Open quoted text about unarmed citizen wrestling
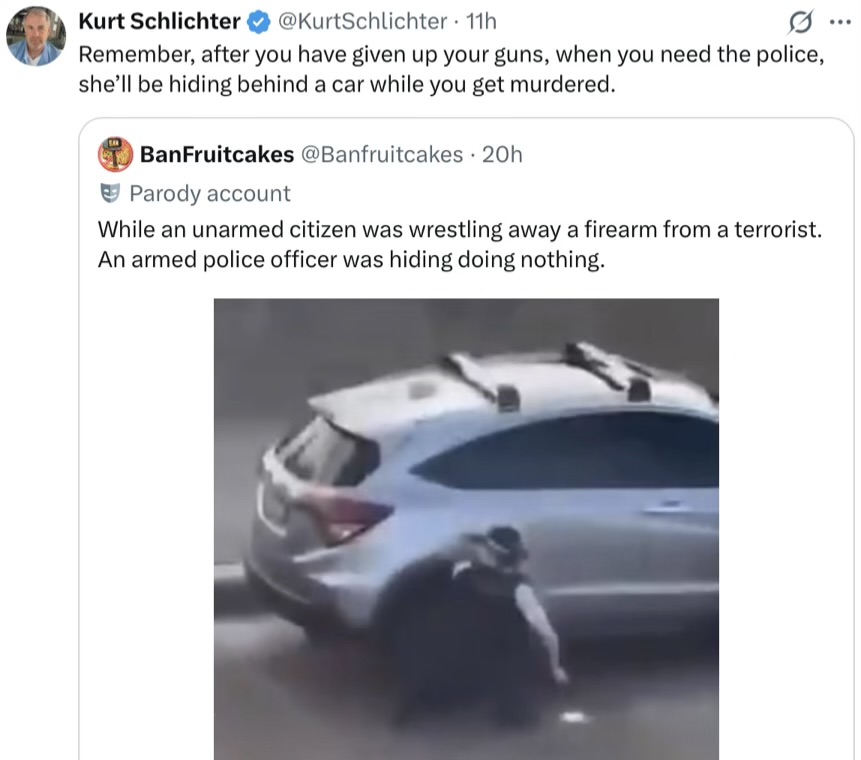The height and width of the screenshot is (760, 861). coord(459,228)
